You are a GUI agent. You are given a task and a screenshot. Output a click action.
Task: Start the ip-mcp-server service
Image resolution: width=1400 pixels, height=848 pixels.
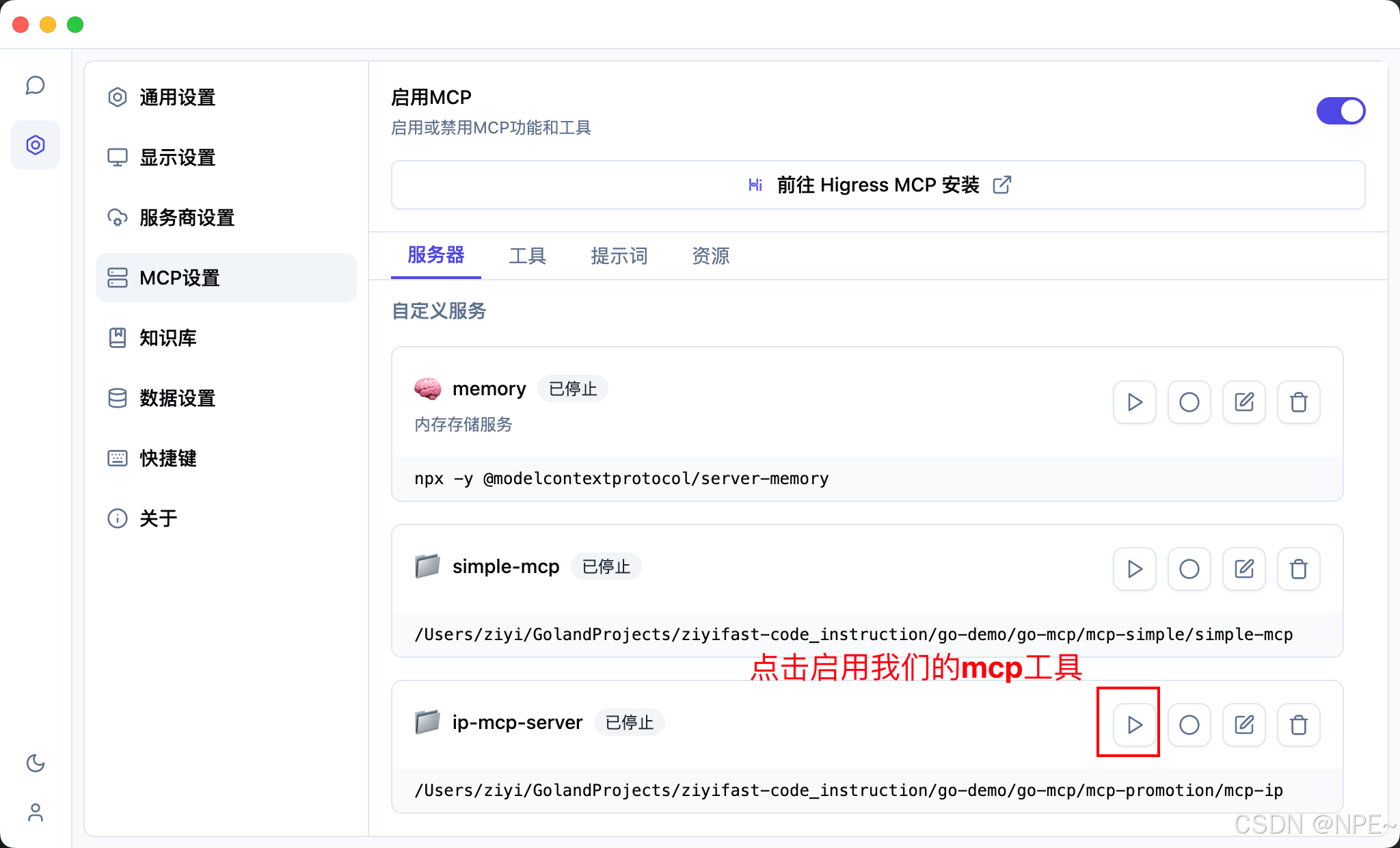coord(1134,724)
